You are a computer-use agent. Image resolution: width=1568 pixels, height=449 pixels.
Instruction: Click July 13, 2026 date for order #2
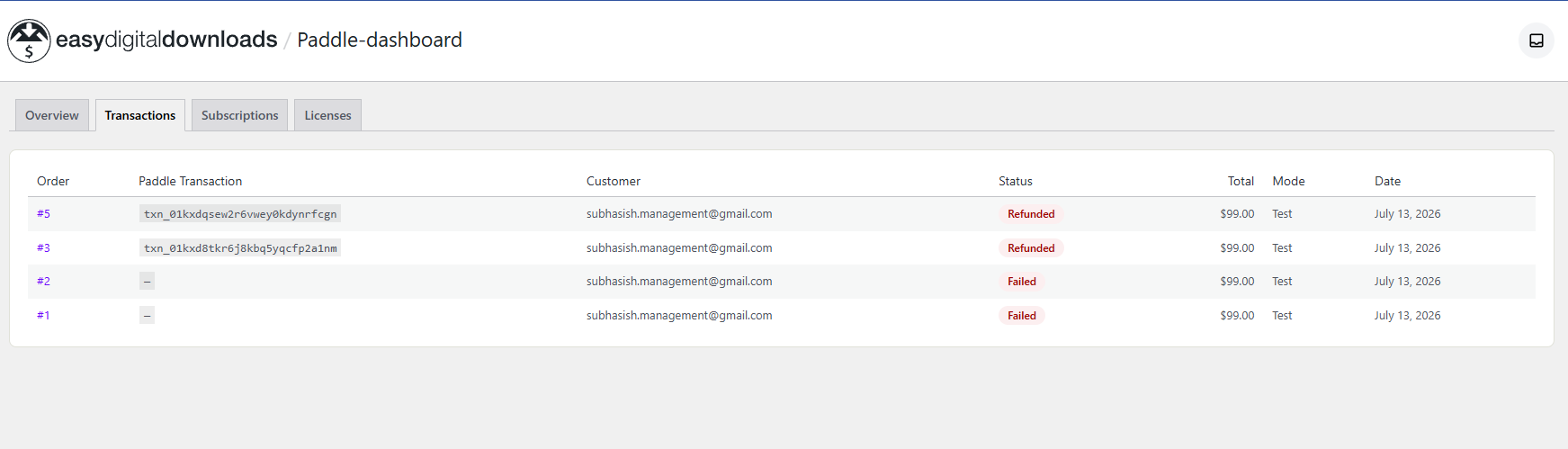click(1408, 282)
